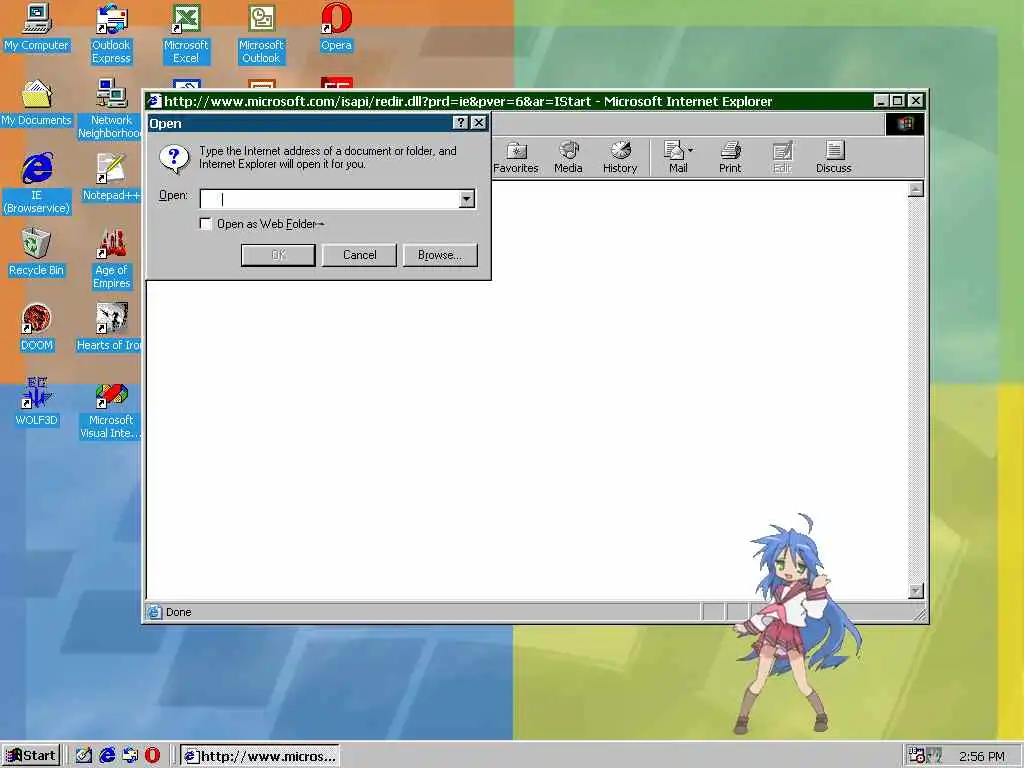1024x768 pixels.
Task: Select the Microsoft Outlook desktop icon
Action: [x=261, y=34]
